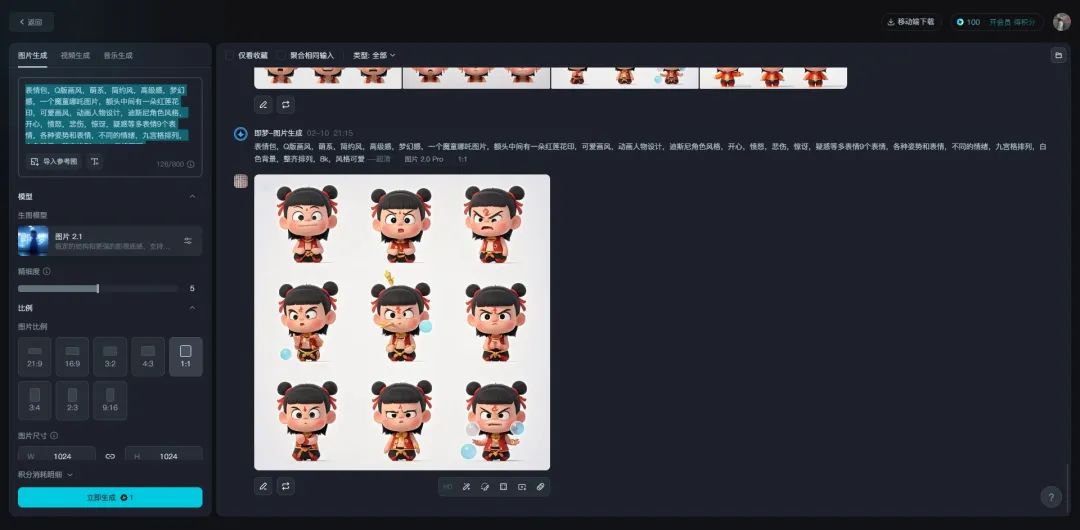
Task: Click edit pencil icon under the top thumbnail strip
Action: (263, 105)
